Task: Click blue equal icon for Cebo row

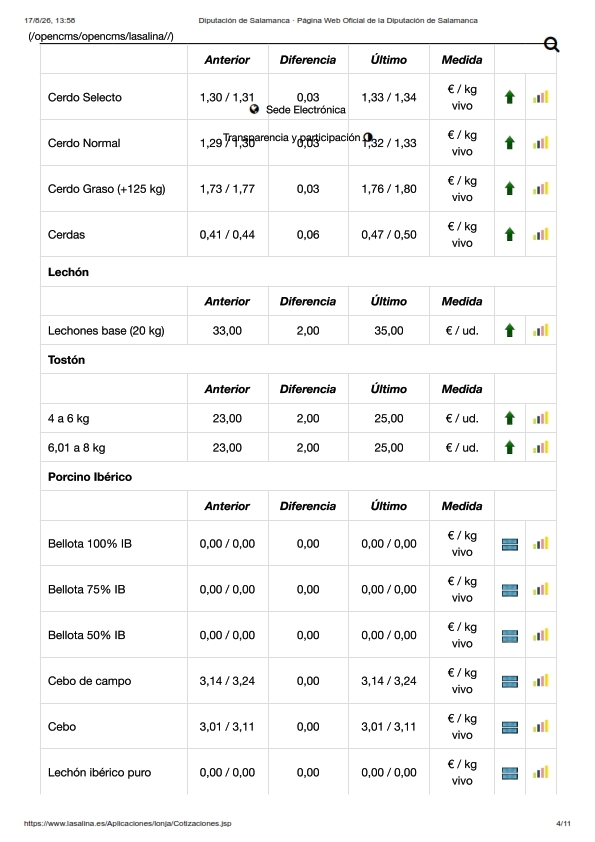Action: tap(510, 727)
